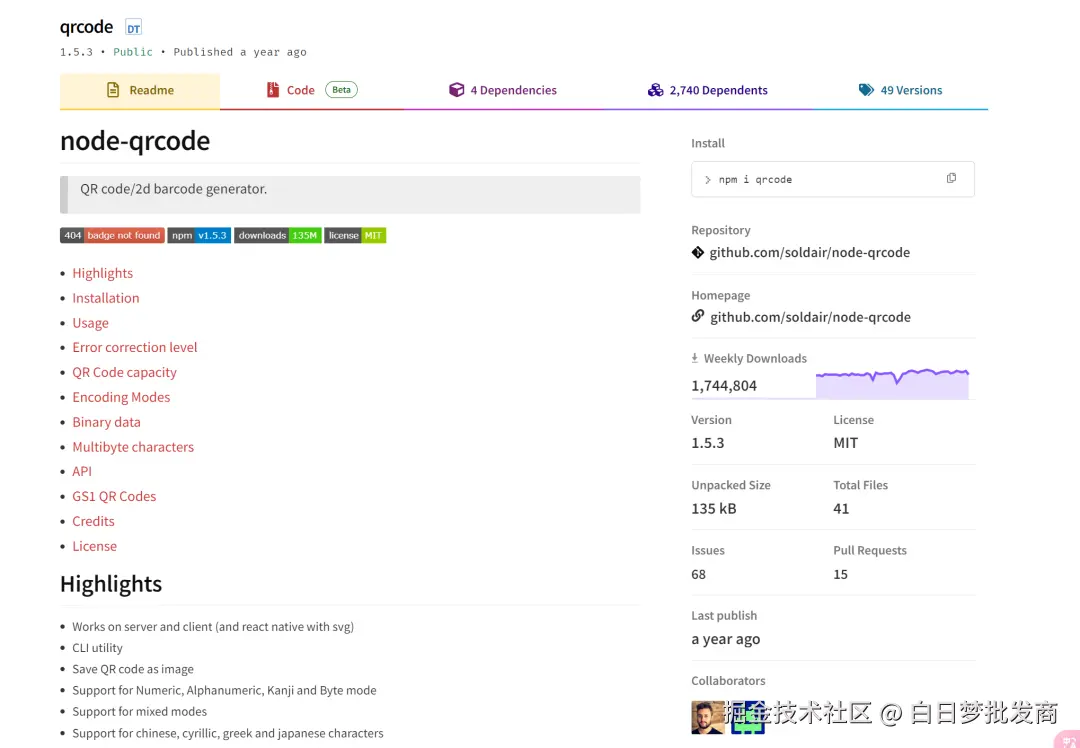1080x748 pixels.
Task: Click the Beta label on Code tab
Action: 342,90
